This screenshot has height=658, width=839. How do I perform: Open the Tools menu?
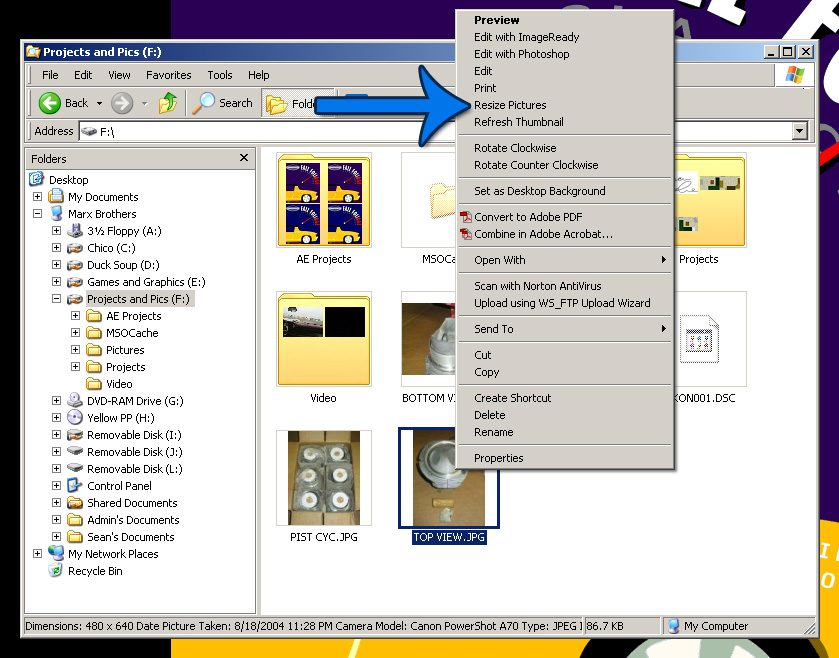[220, 75]
